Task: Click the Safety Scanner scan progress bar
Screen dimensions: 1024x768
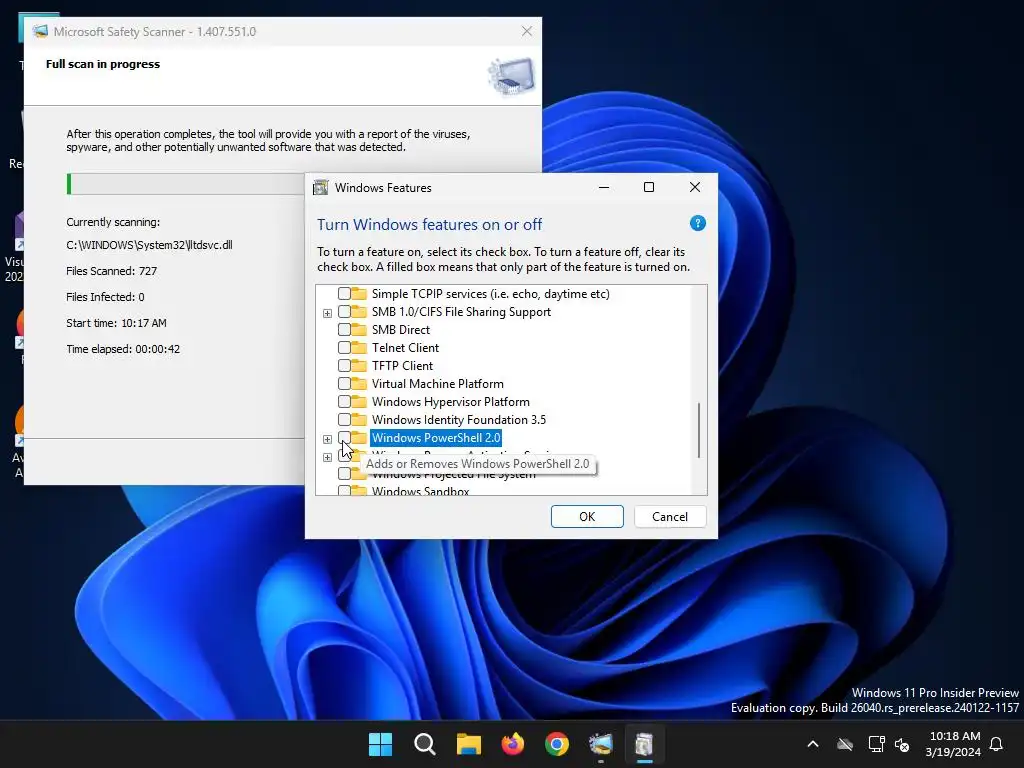Action: point(185,184)
